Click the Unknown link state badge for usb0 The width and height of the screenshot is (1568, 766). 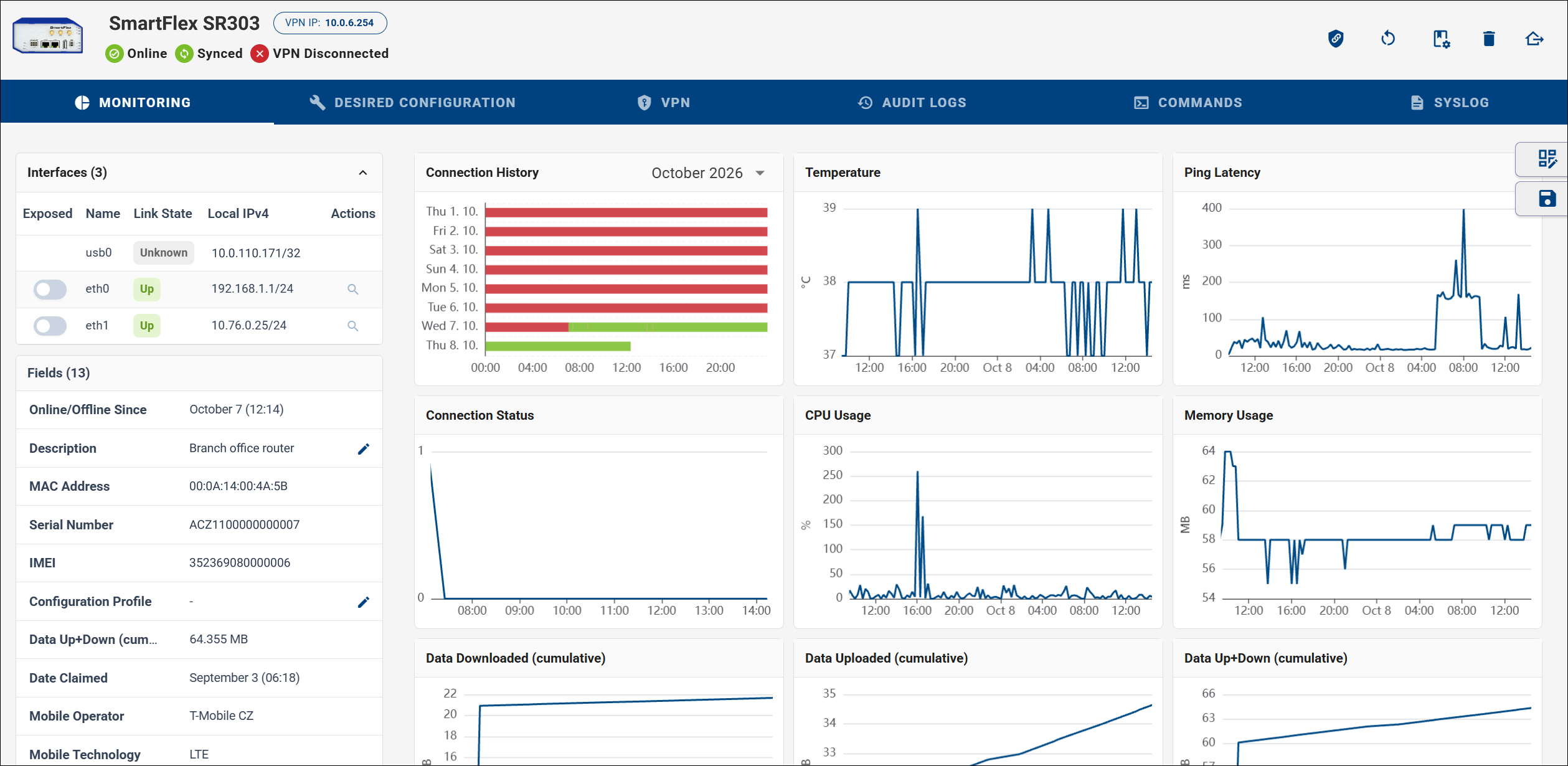[164, 253]
